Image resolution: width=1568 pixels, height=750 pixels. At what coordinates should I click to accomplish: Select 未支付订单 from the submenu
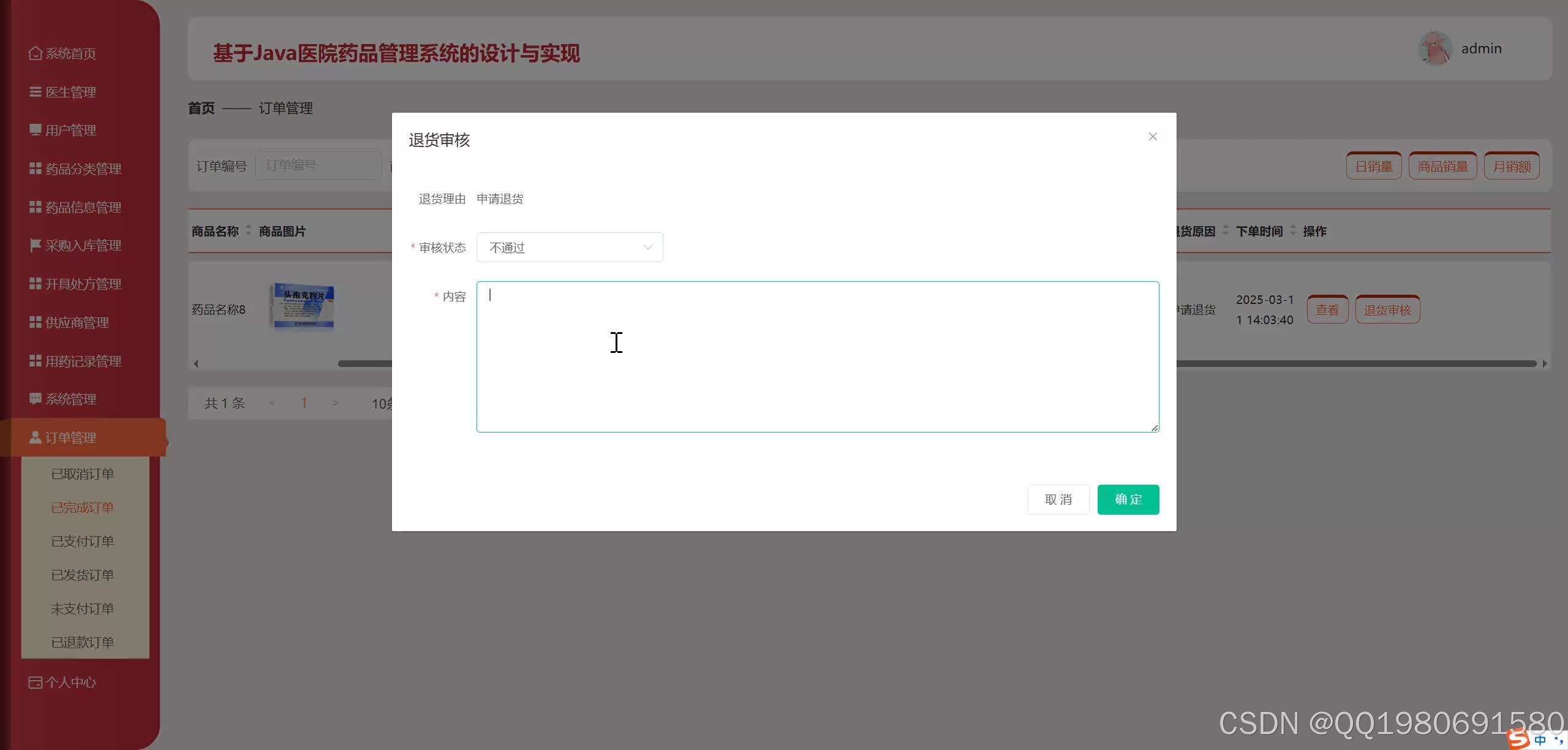point(81,608)
